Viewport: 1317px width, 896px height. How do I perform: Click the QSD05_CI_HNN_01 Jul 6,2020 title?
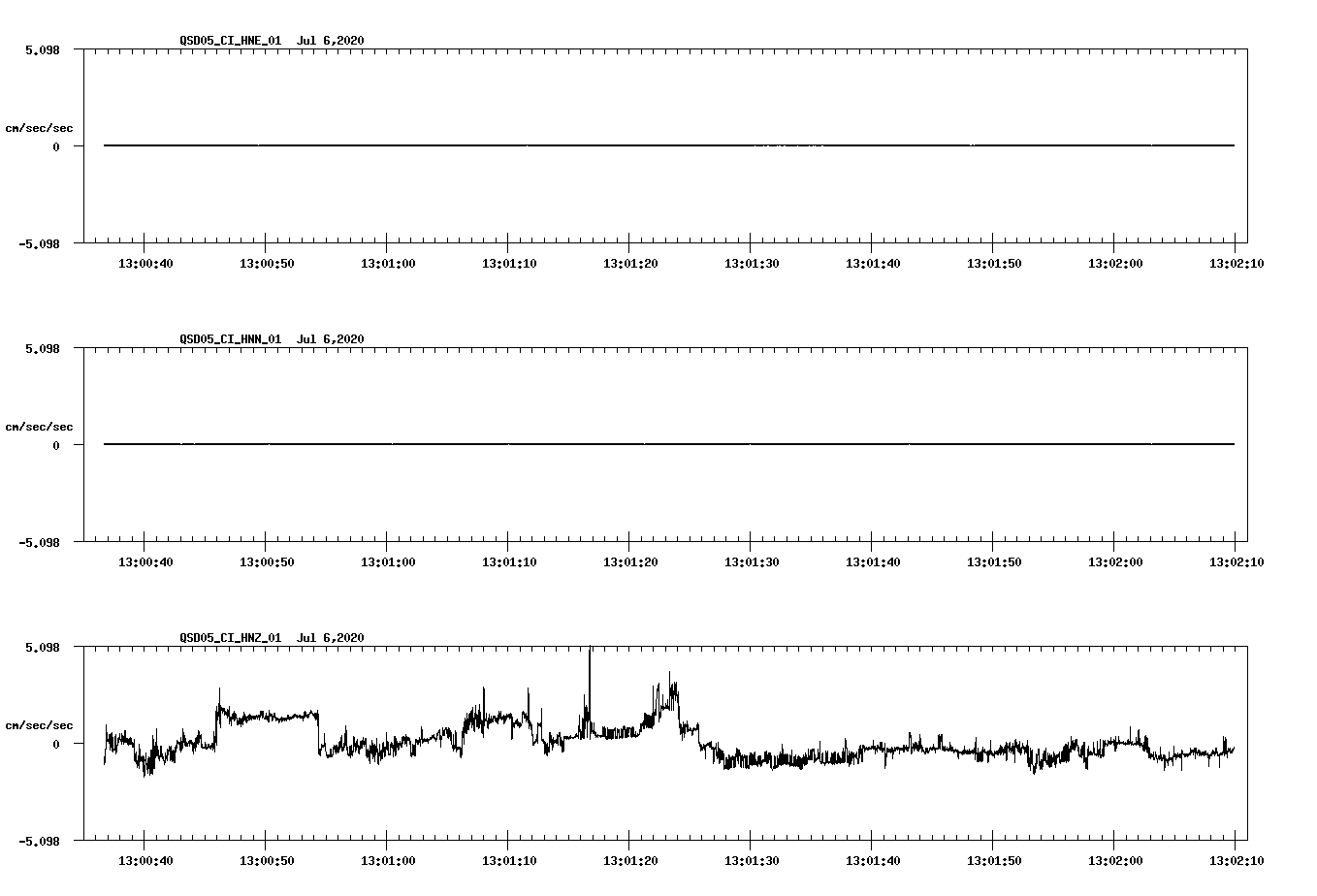pyautogui.click(x=272, y=338)
